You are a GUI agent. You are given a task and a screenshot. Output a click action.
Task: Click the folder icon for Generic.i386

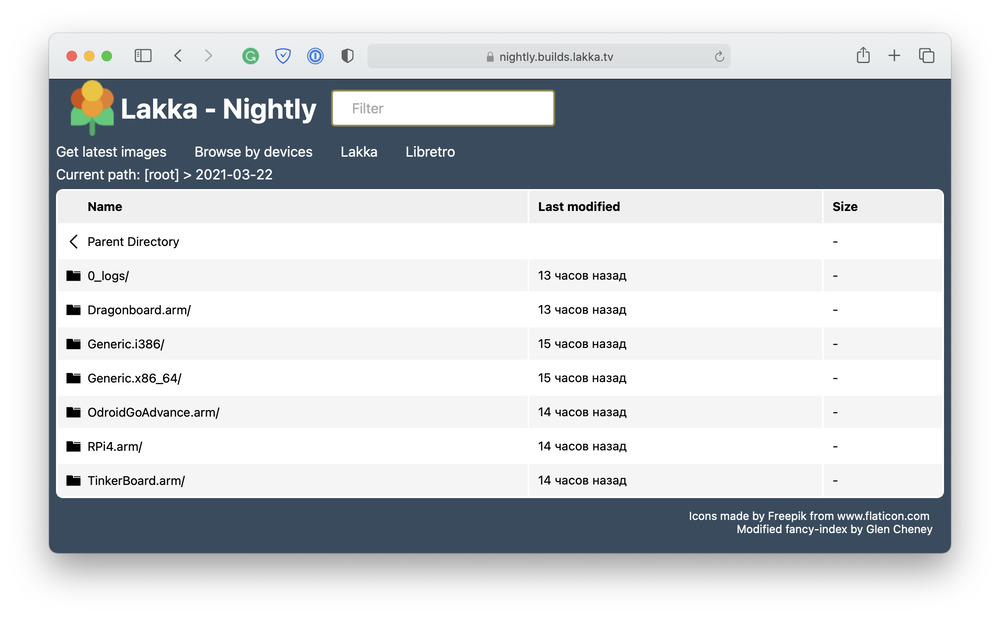click(73, 344)
